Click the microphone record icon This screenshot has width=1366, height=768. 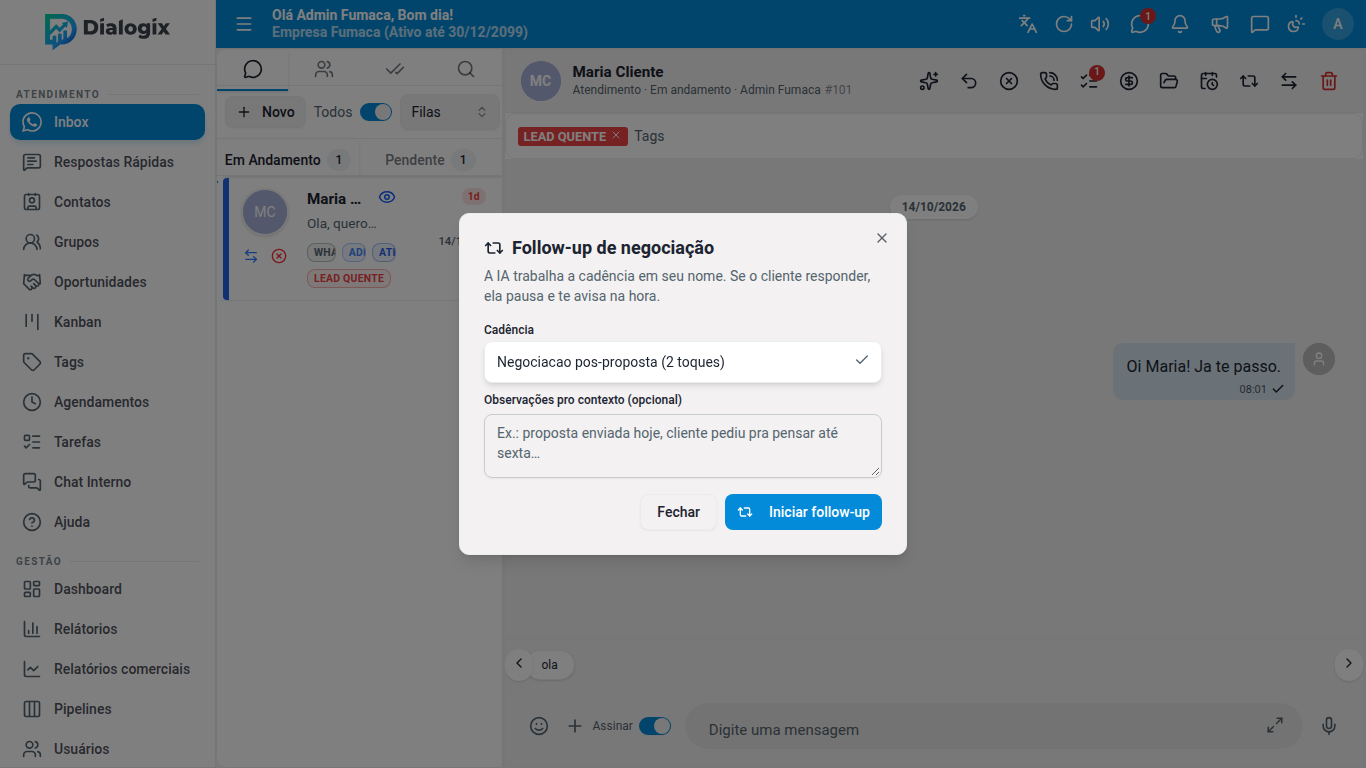point(1329,726)
